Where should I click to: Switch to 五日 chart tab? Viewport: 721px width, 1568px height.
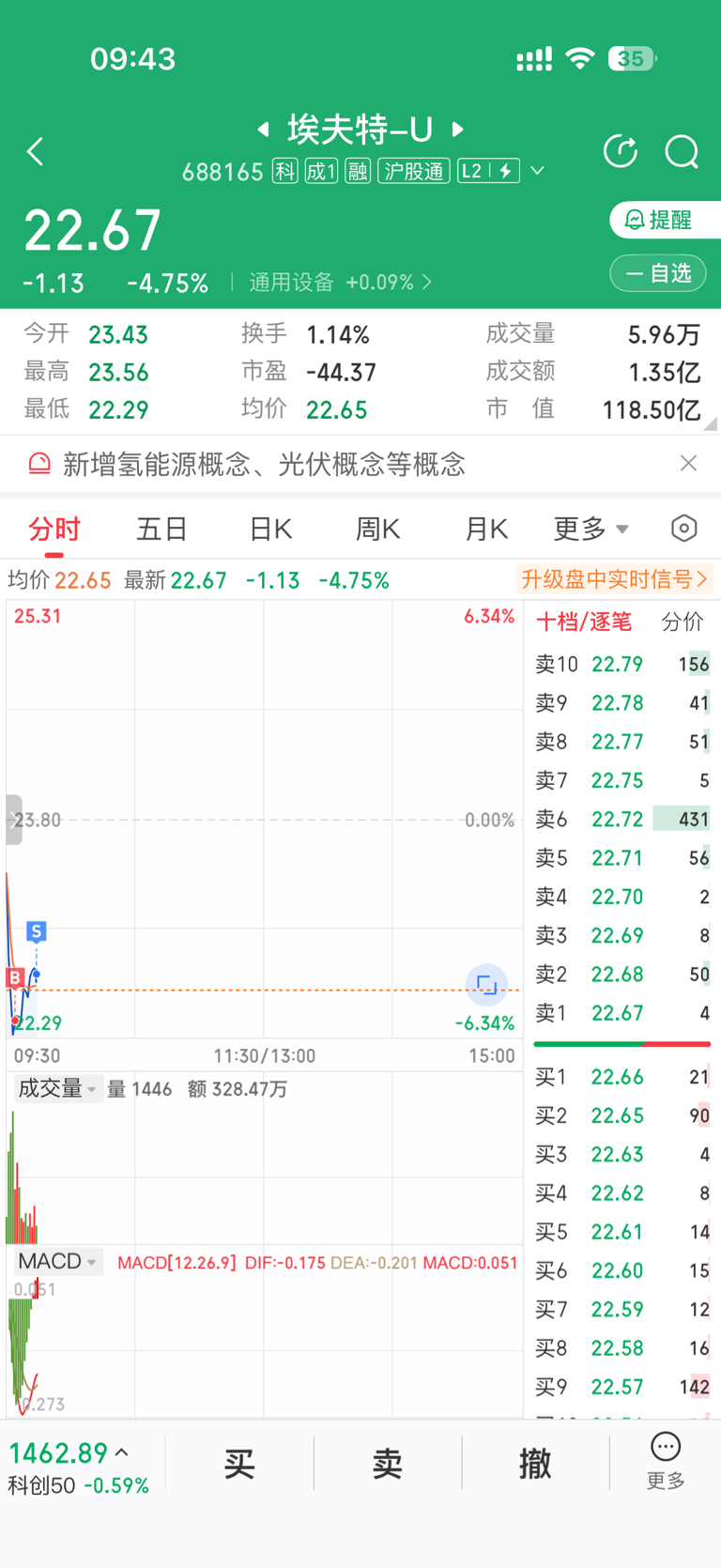(x=161, y=530)
